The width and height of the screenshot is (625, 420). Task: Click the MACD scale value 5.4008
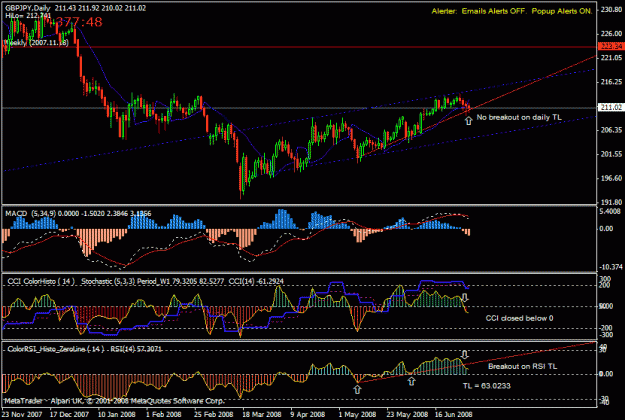point(610,211)
